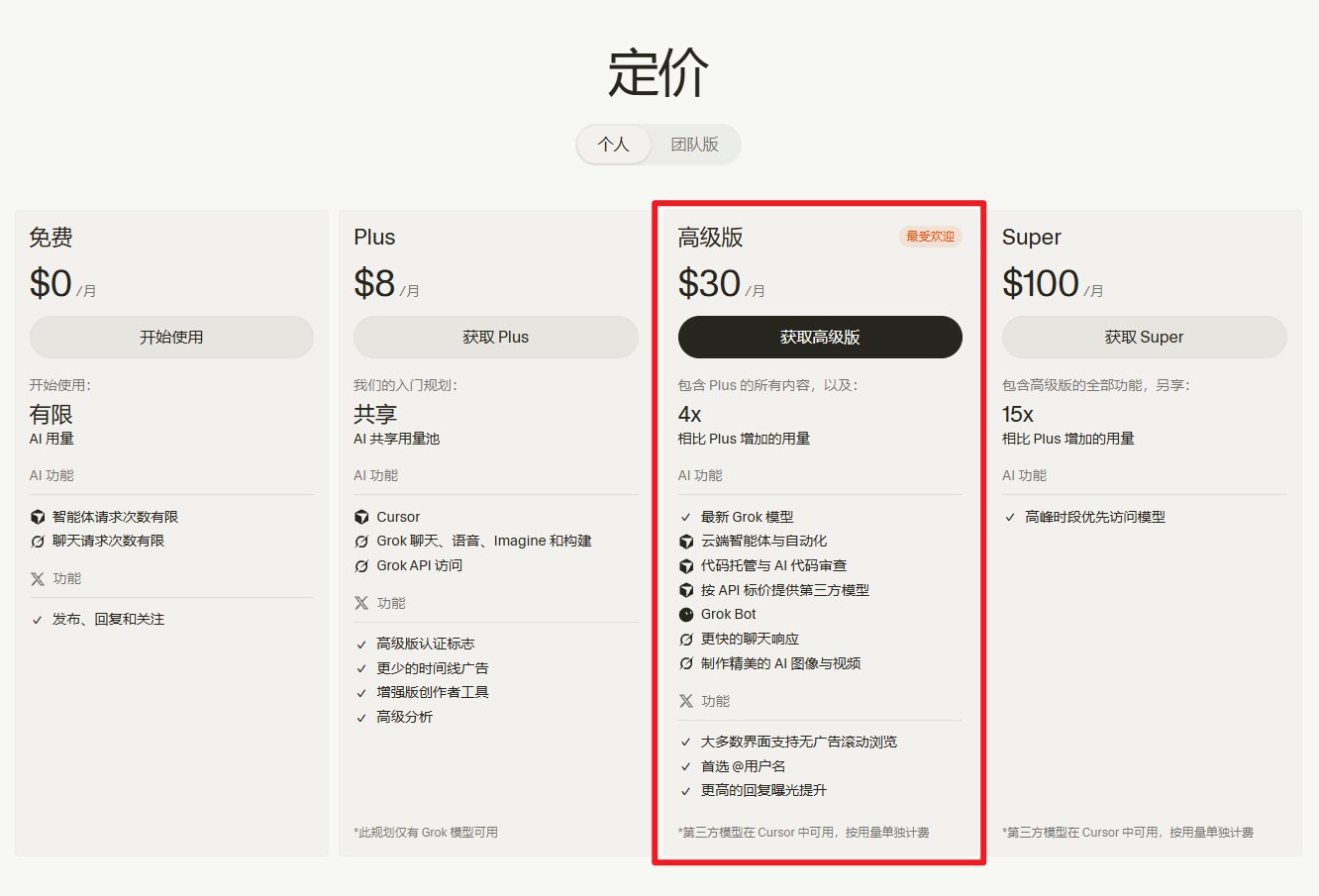Click the 开始使用 button in free plan
The width and height of the screenshot is (1319, 896).
[171, 338]
